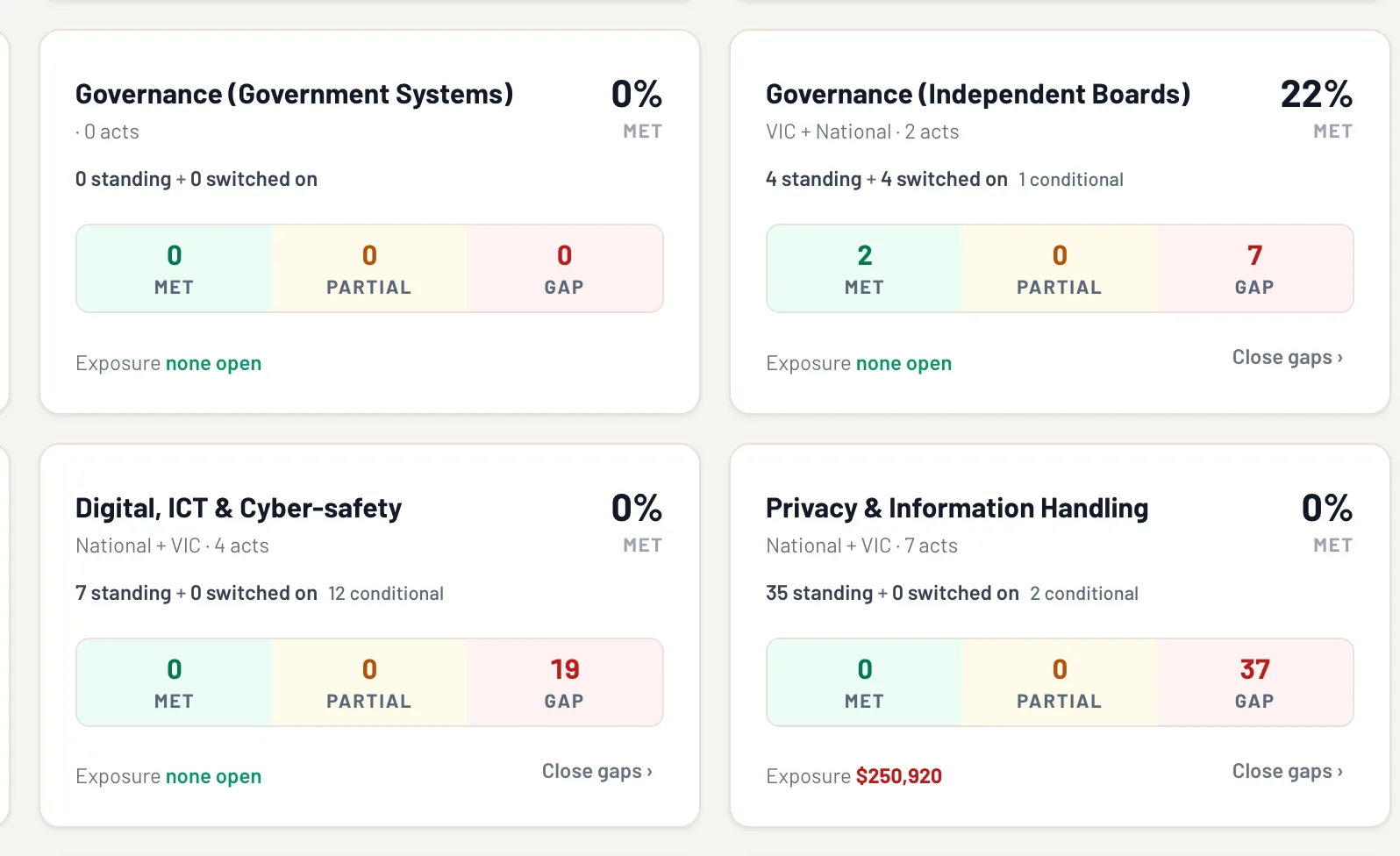Click "Exposure none open" on Digital, ICT & Cyber-safety card
Viewport: 1400px width, 856px height.
click(x=168, y=776)
